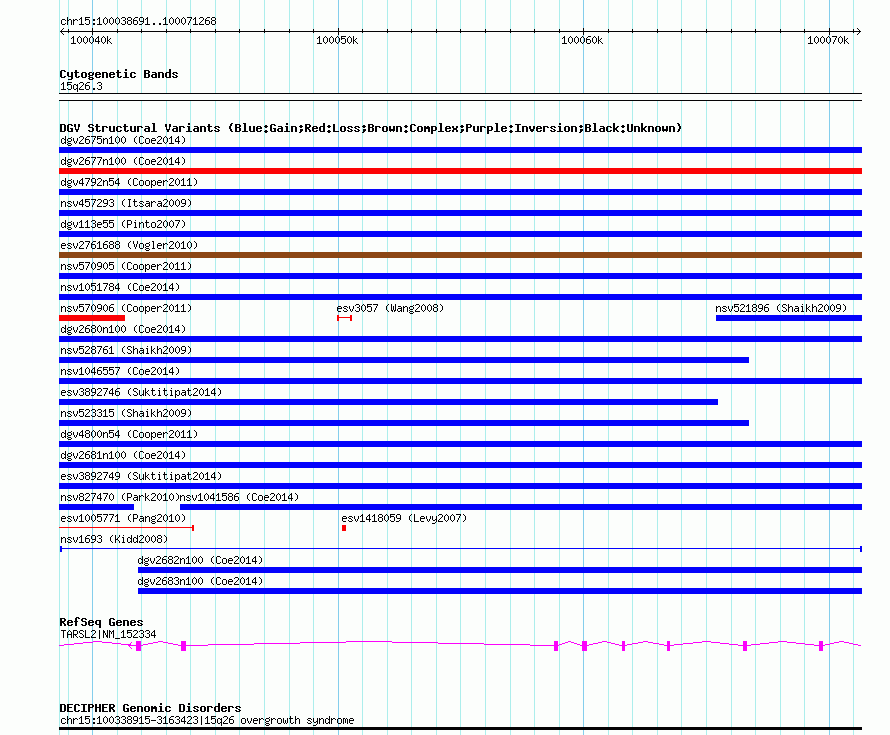Click dgv2675n100 (Coe2014) variant label
Image resolution: width=890 pixels, height=735 pixels.
click(123, 140)
